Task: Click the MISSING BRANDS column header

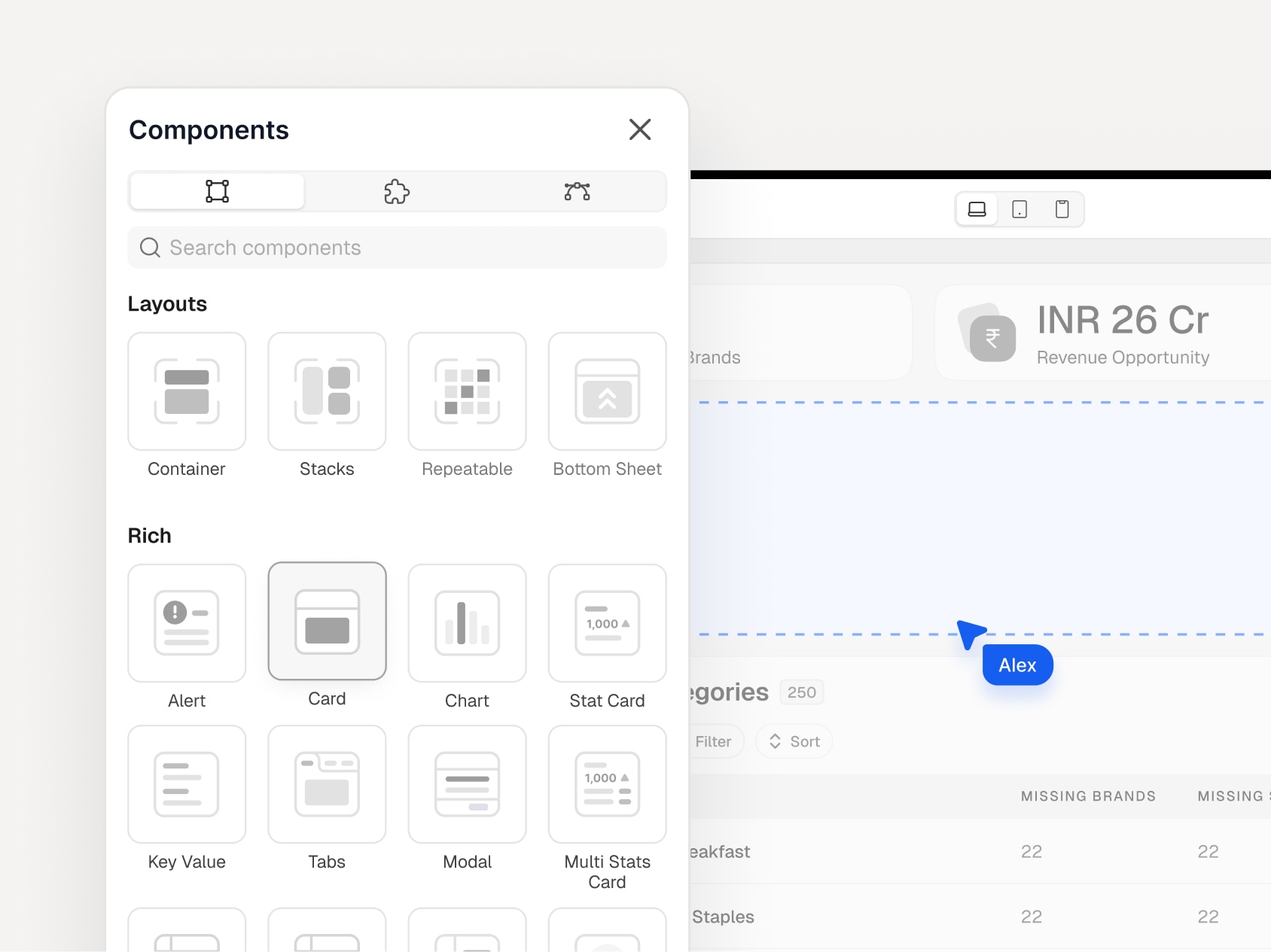Action: click(1088, 796)
